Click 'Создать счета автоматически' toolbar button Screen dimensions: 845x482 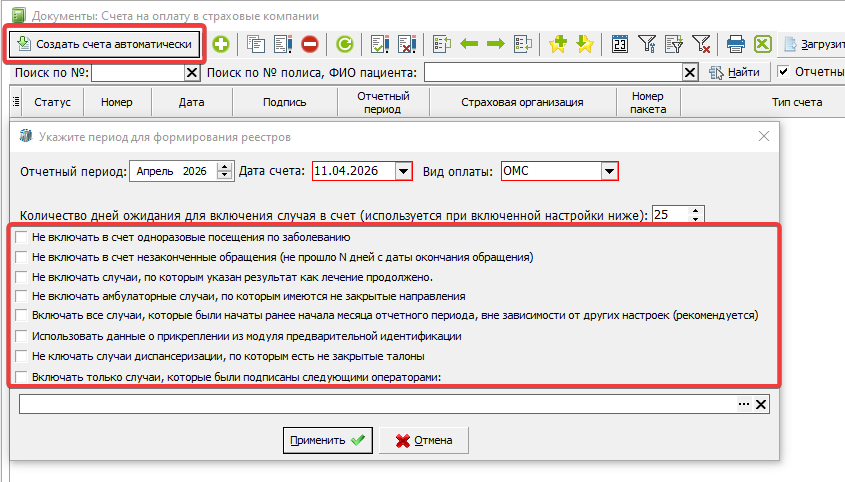(104, 44)
